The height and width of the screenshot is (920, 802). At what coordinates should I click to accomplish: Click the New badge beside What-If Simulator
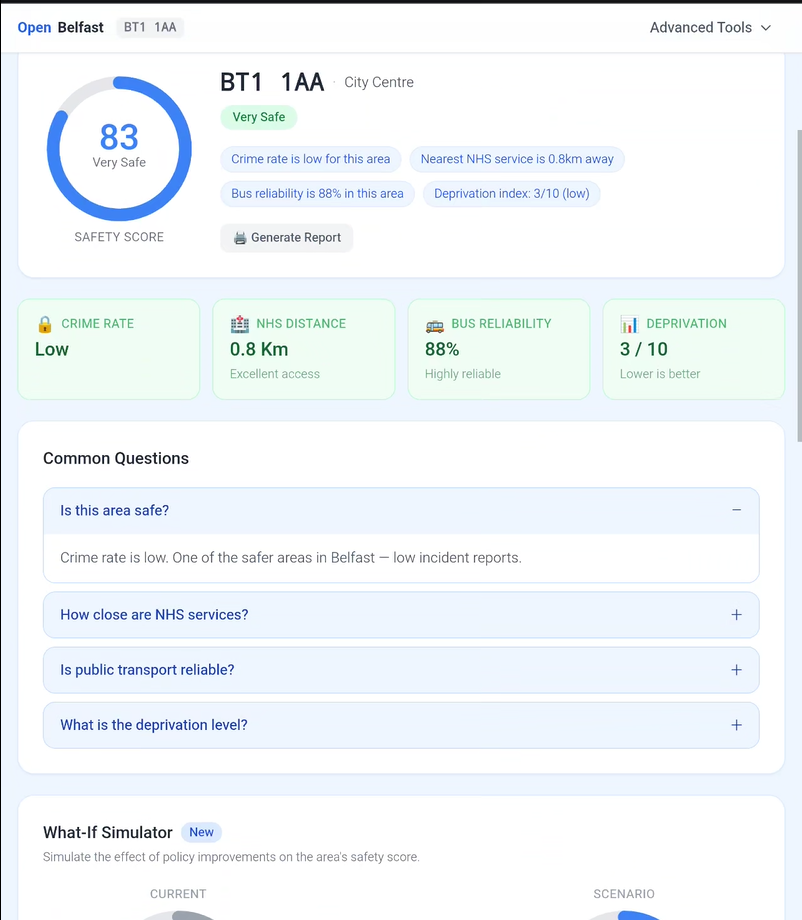point(201,832)
